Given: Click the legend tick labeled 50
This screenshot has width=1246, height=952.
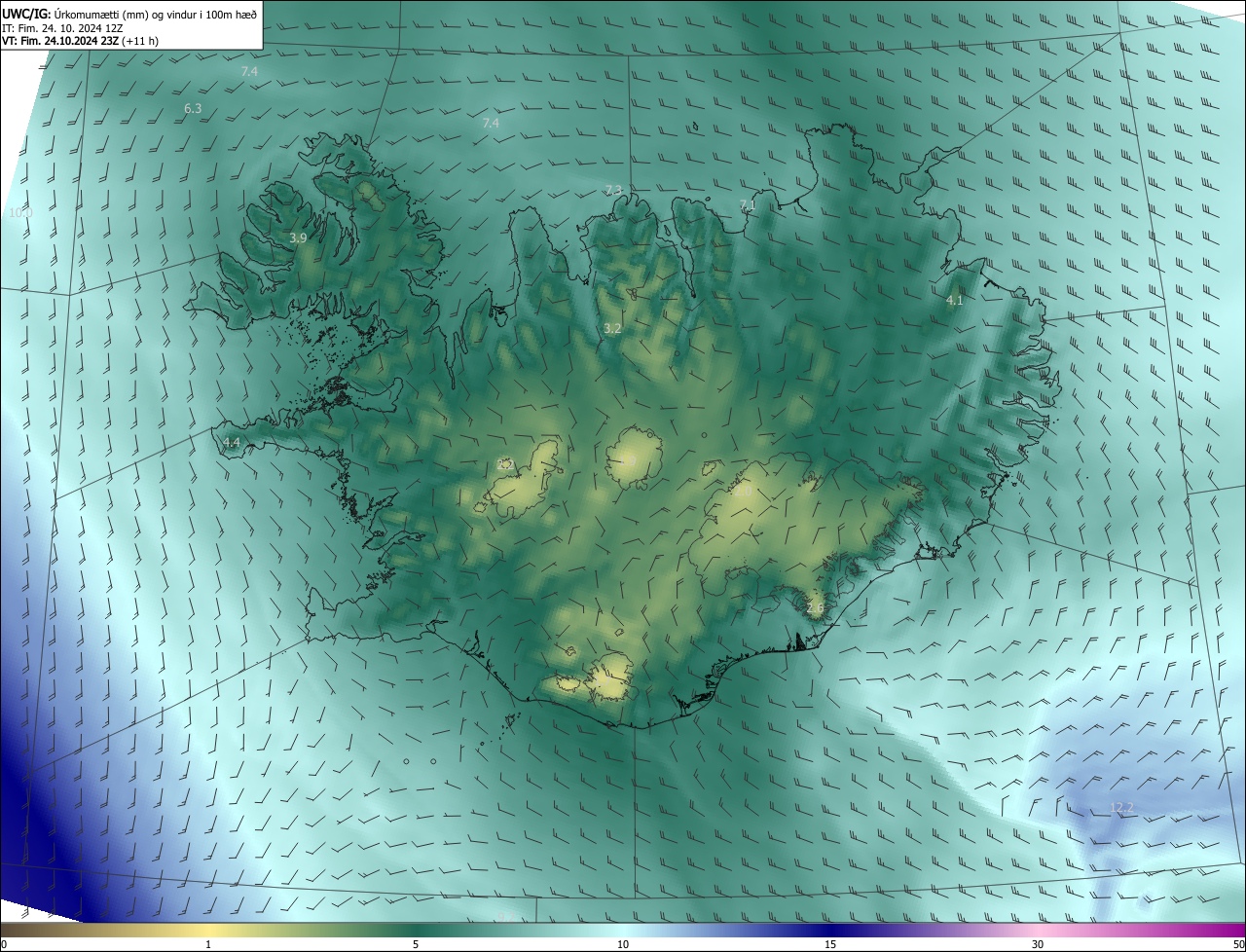Looking at the screenshot, I should tap(1238, 944).
